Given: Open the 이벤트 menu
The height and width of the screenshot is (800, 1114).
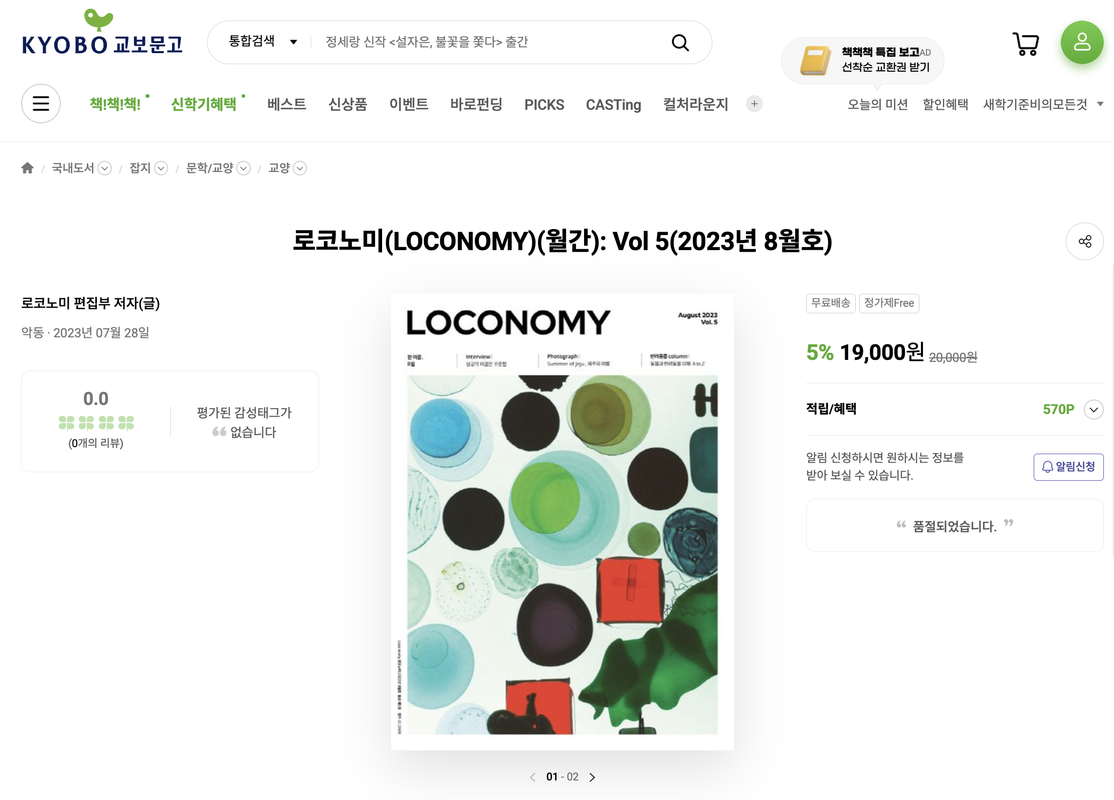Looking at the screenshot, I should 409,104.
